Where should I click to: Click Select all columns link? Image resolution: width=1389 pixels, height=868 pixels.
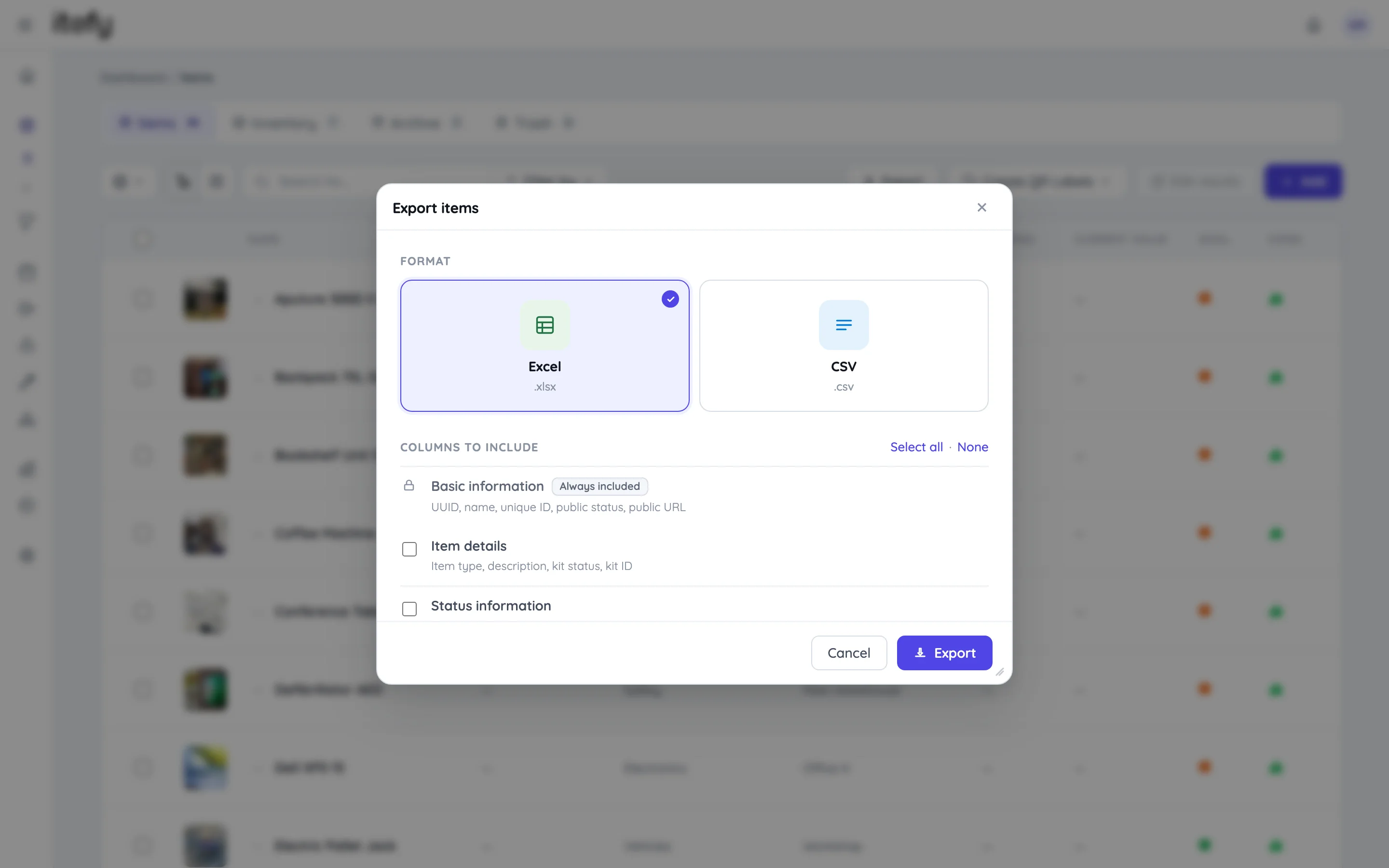pos(916,447)
